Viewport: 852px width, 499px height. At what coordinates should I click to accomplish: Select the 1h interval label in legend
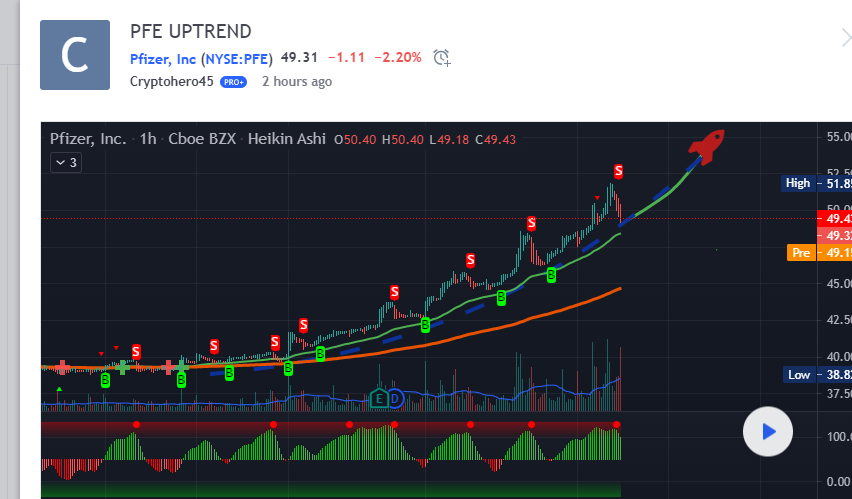pyautogui.click(x=148, y=139)
